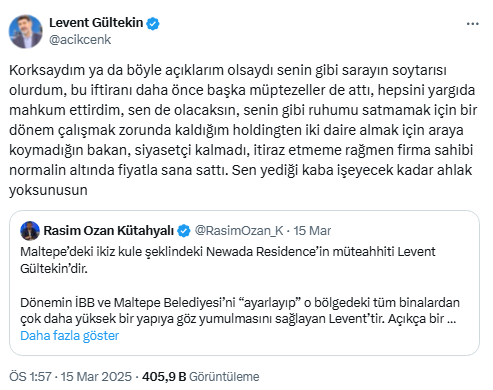Click the main tweet body text
493x390 pixels.
coord(243,130)
